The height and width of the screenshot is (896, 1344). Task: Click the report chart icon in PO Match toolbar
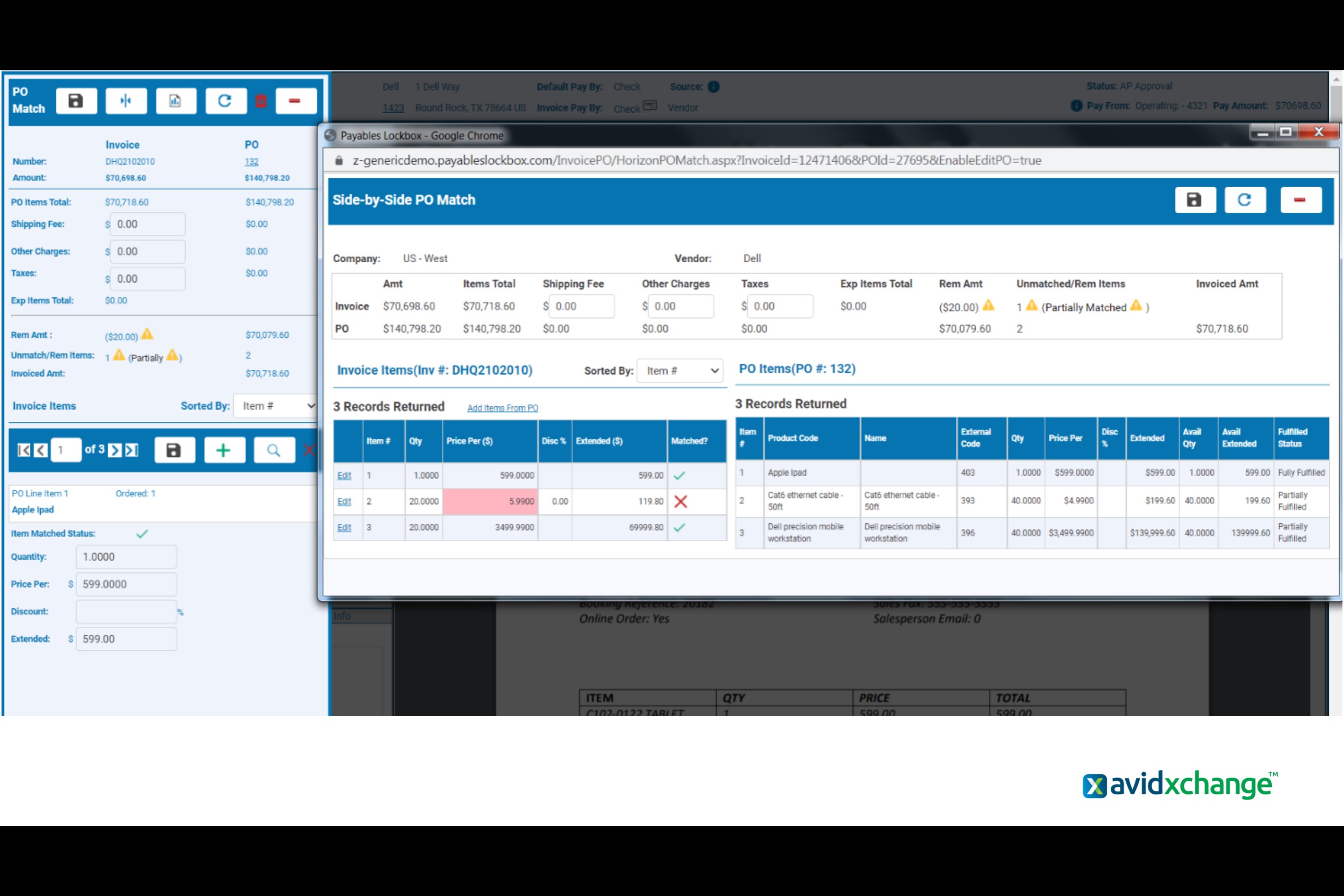tap(175, 101)
